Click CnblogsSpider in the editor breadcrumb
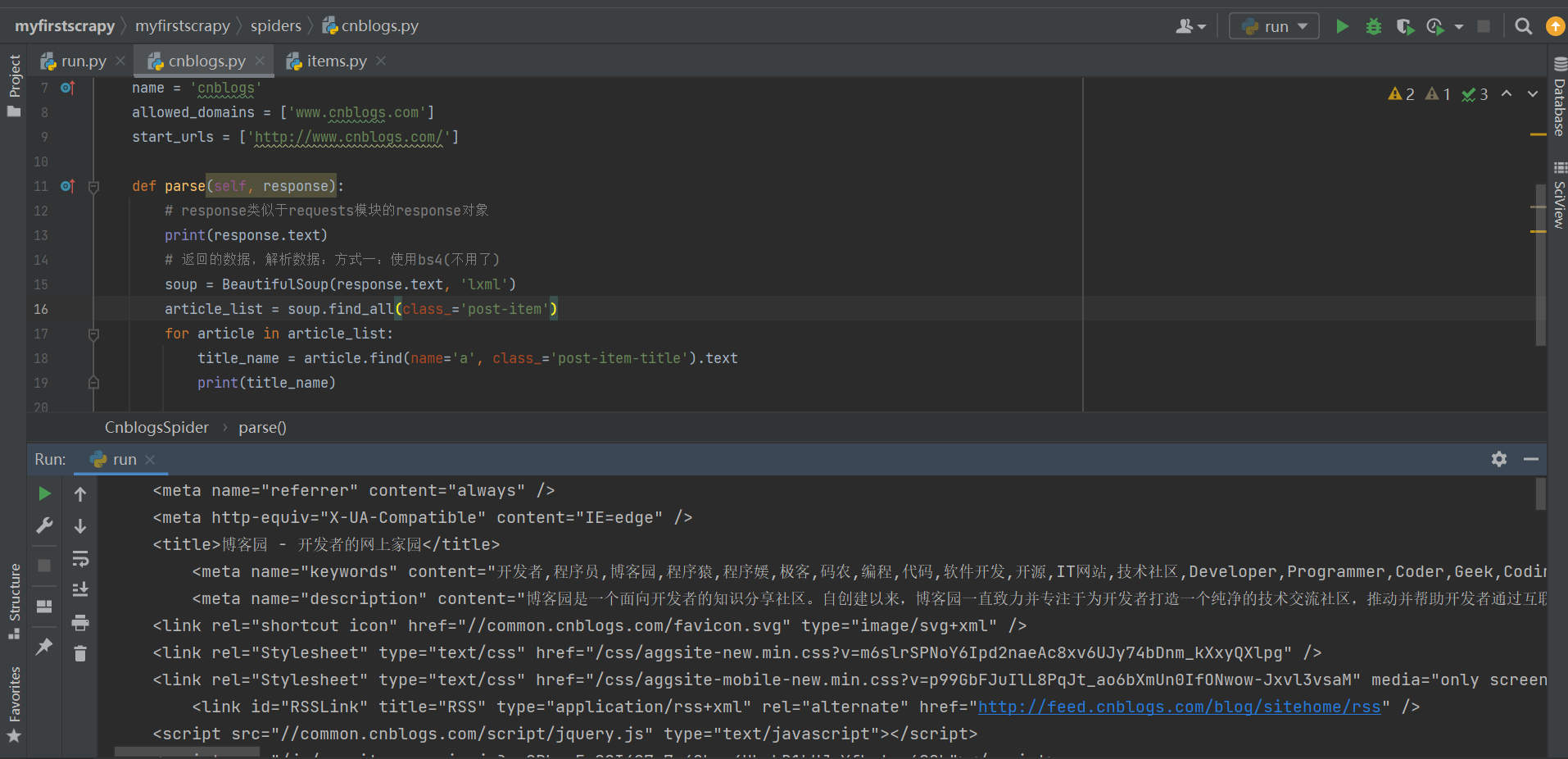Viewport: 1568px width, 759px height. pyautogui.click(x=156, y=428)
